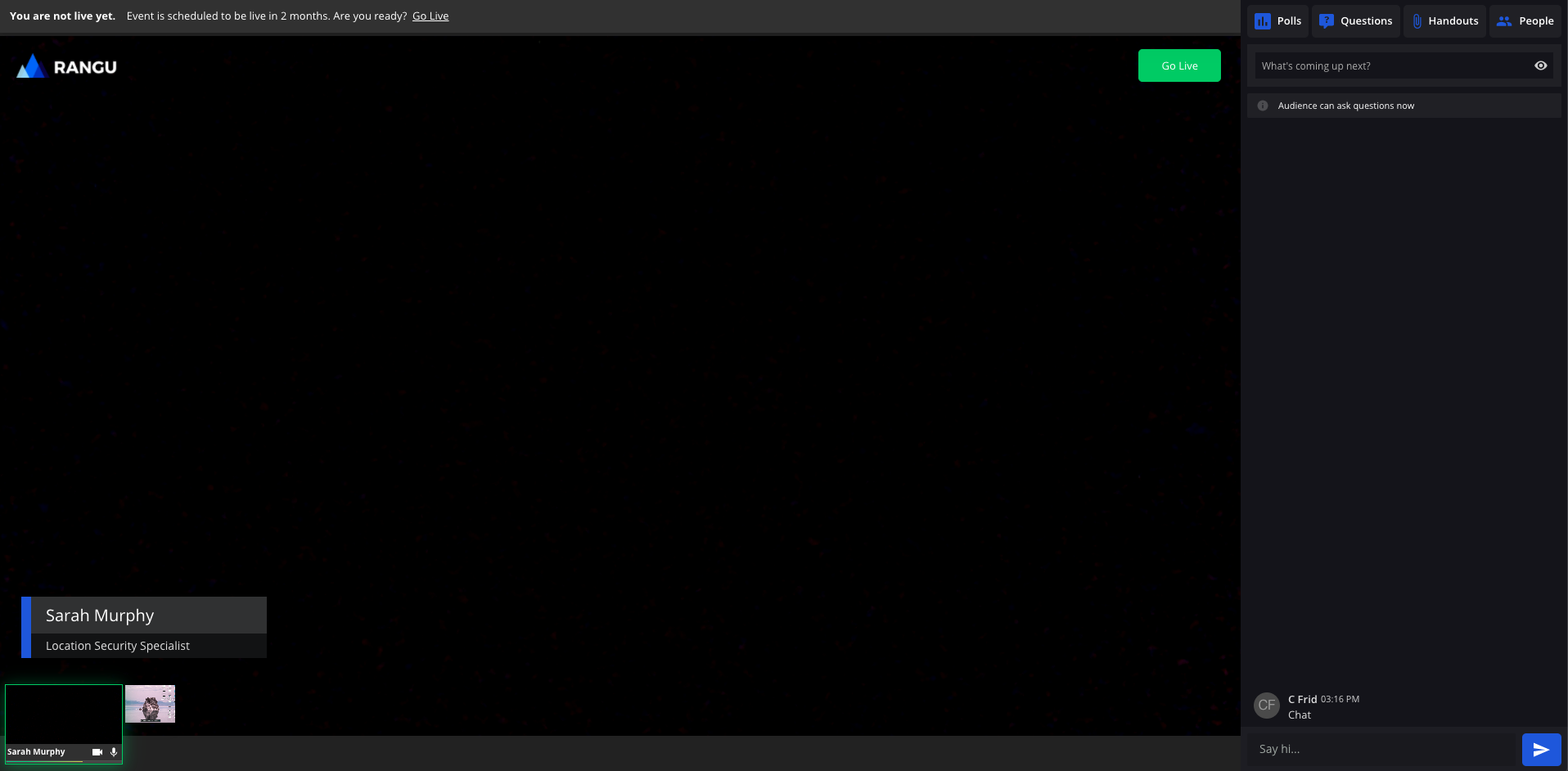Follow the Go Live link in banner

[430, 16]
